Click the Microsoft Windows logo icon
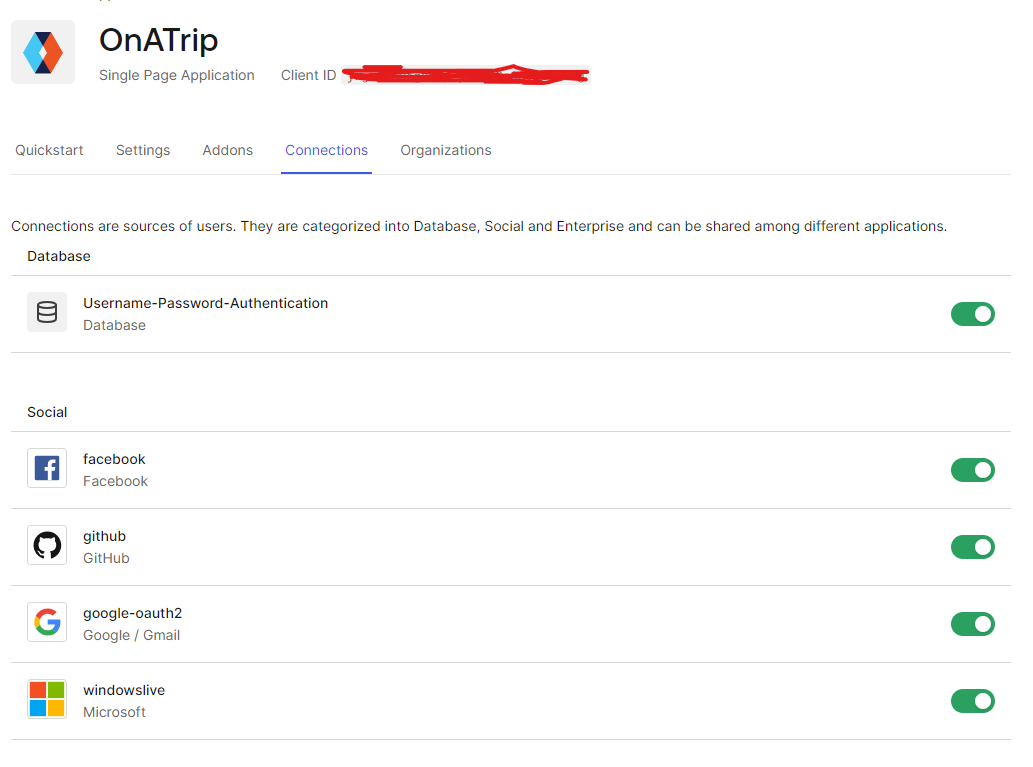 tap(47, 699)
